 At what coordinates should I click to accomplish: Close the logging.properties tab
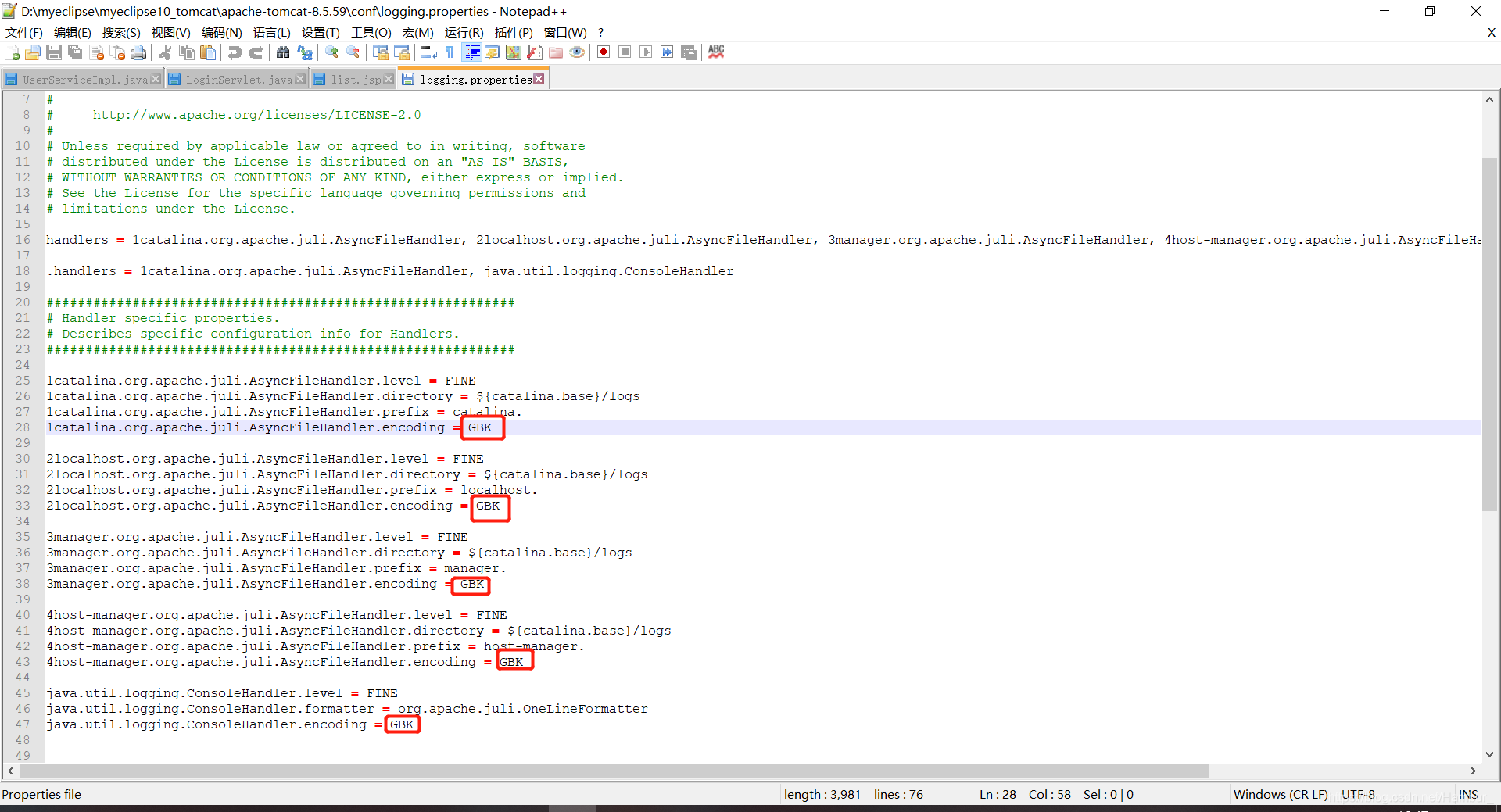539,79
